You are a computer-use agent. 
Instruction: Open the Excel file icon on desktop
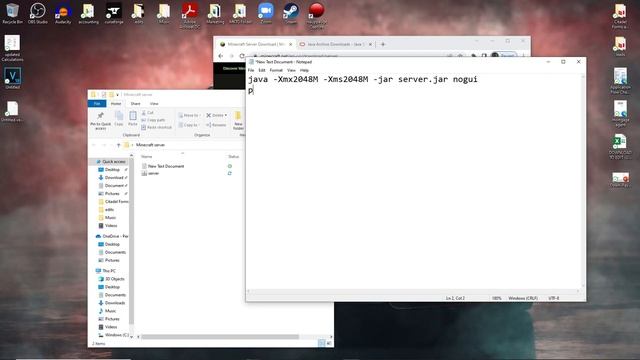(x=620, y=147)
